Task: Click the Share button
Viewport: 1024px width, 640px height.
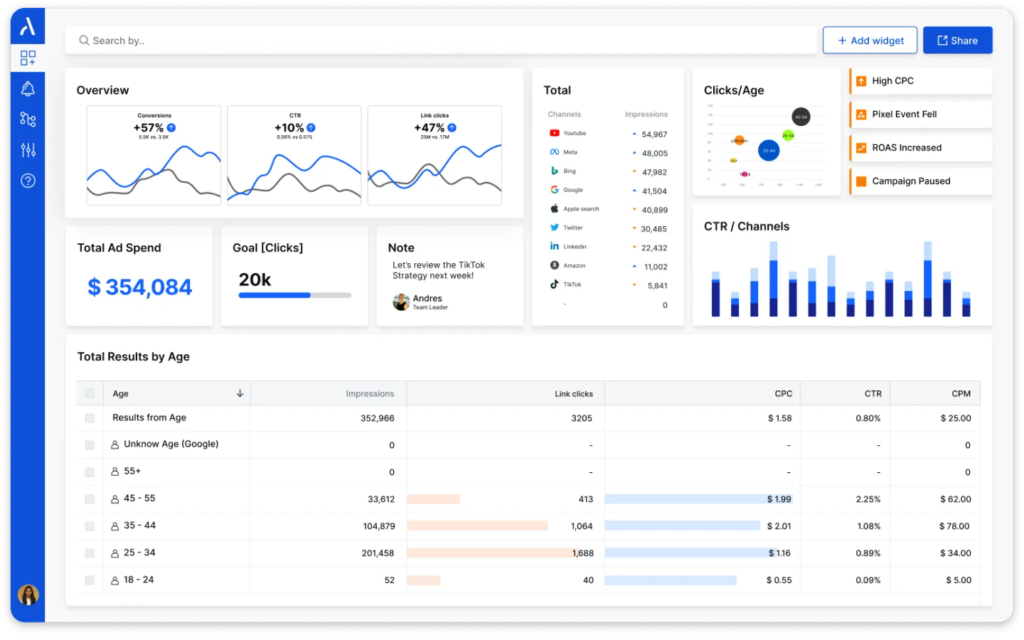Action: [x=957, y=40]
